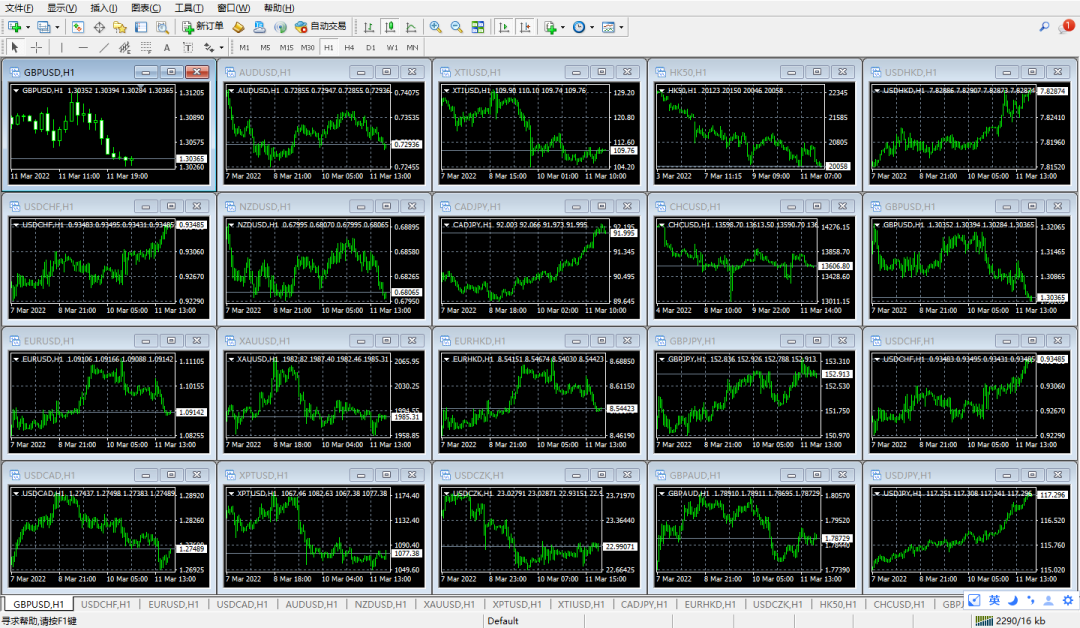Select the text label (A) tool
Viewport: 1080px width, 628px height.
[166, 47]
